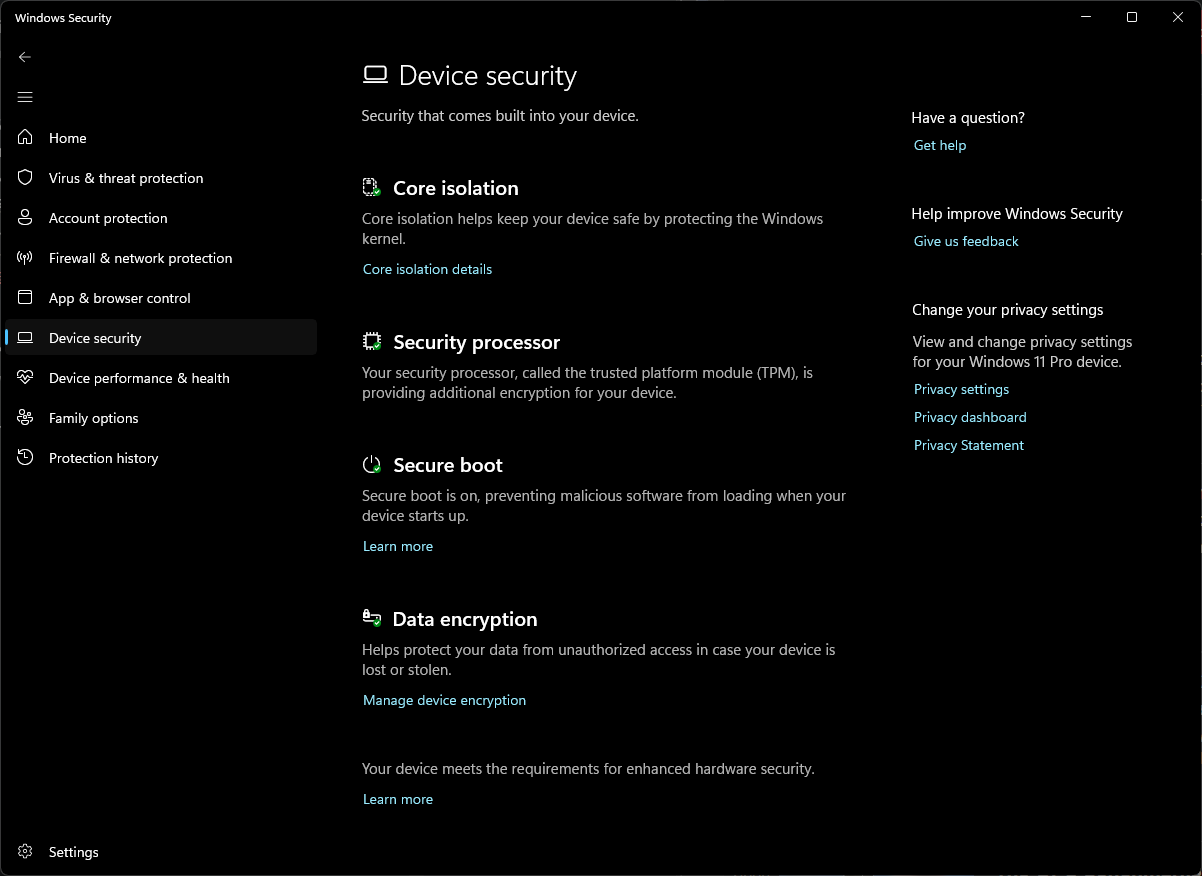Click the Family options people icon
Screen dimensions: 1202x876
tap(26, 418)
